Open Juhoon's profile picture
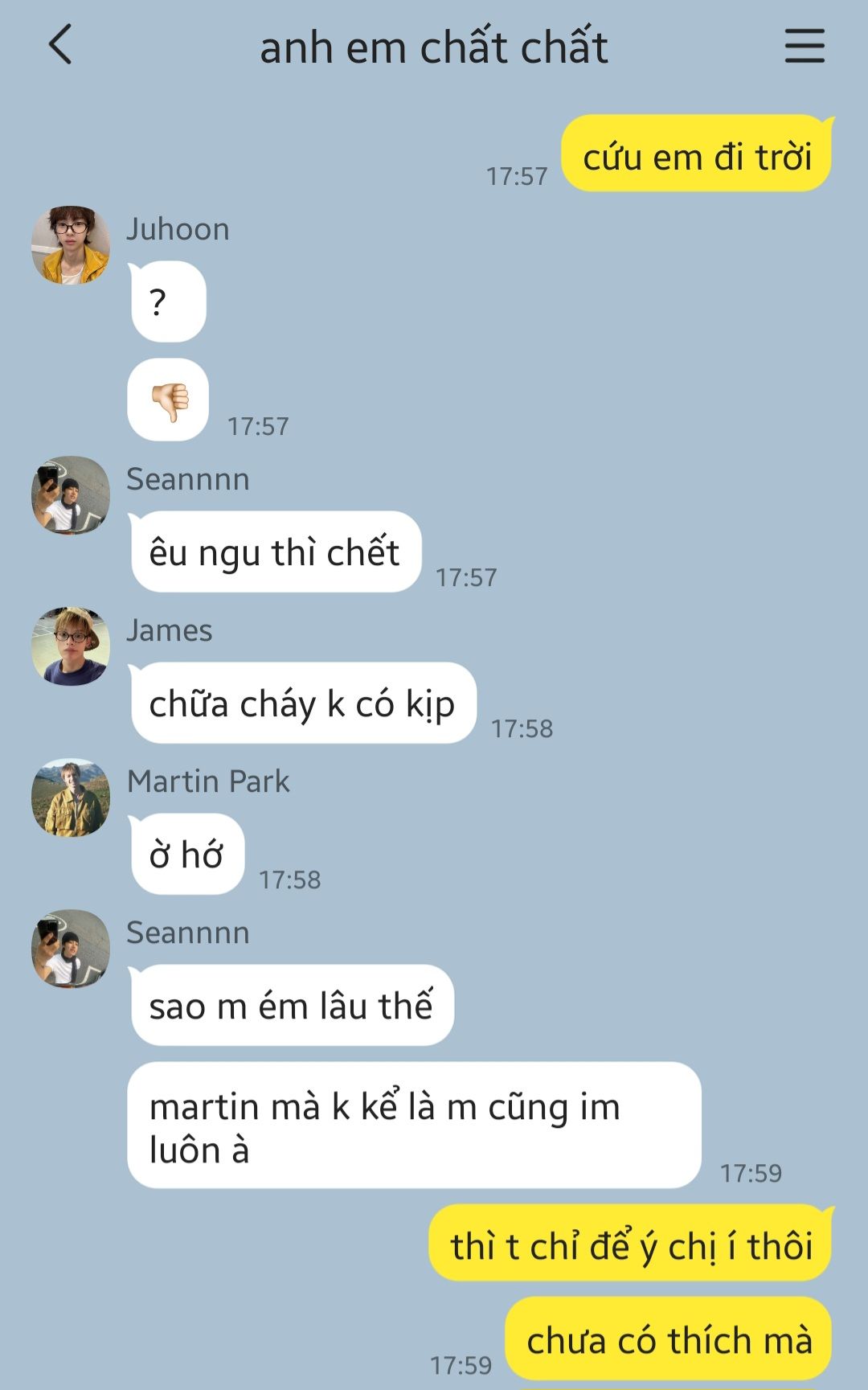Image resolution: width=868 pixels, height=1390 pixels. point(71,245)
